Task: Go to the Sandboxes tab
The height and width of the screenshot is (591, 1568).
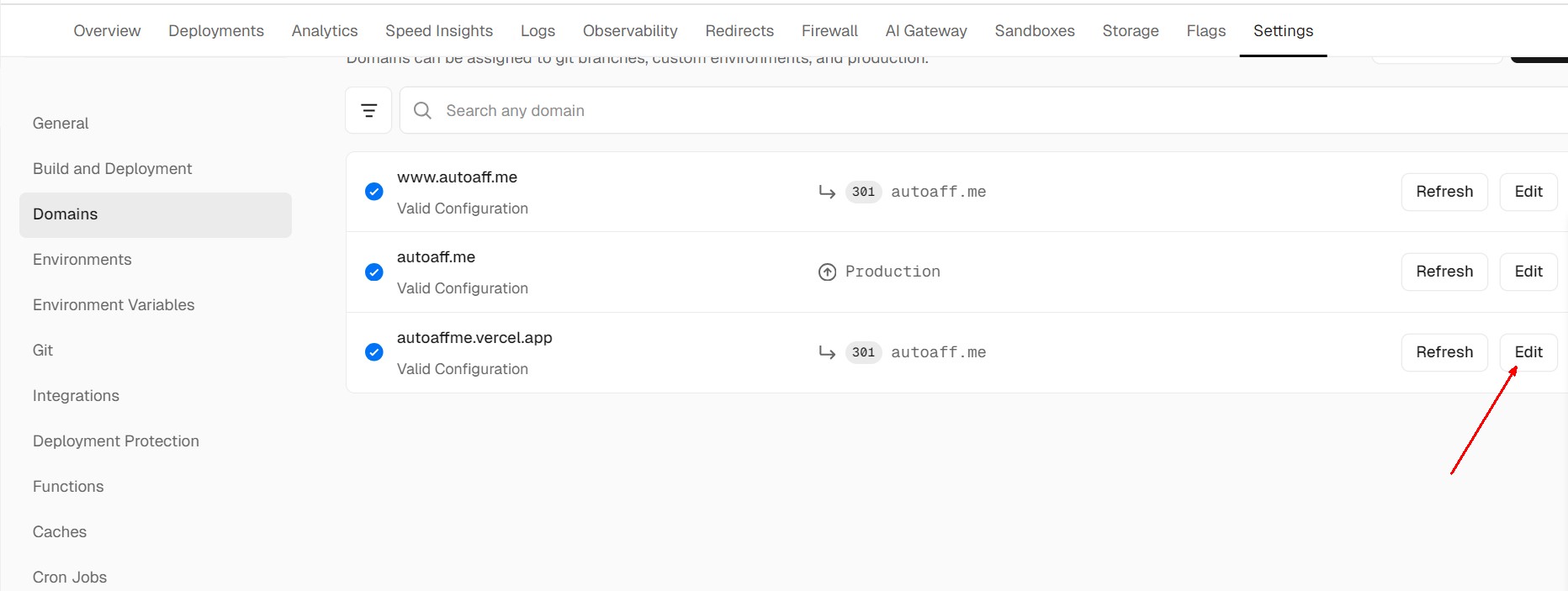Action: [1035, 31]
